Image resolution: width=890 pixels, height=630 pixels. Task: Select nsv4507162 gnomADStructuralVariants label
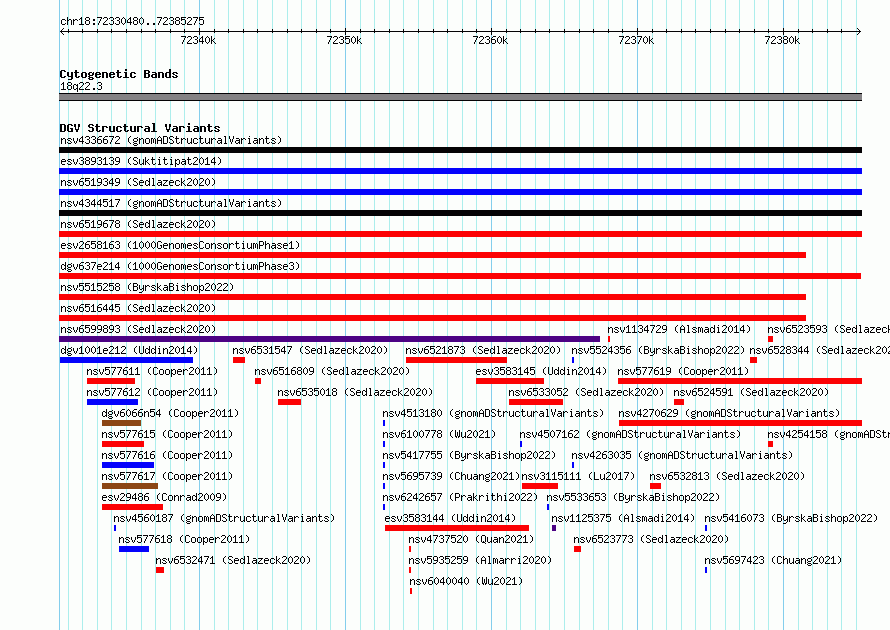click(630, 434)
